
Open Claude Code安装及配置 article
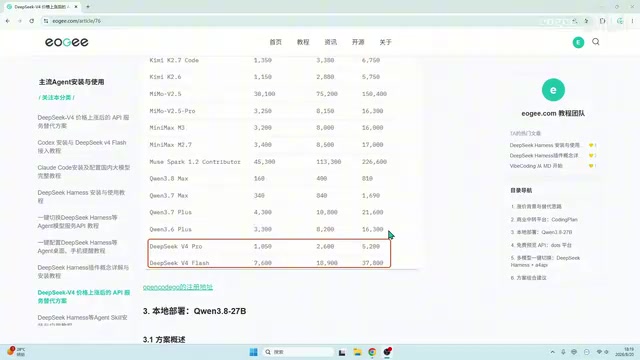[84, 171]
